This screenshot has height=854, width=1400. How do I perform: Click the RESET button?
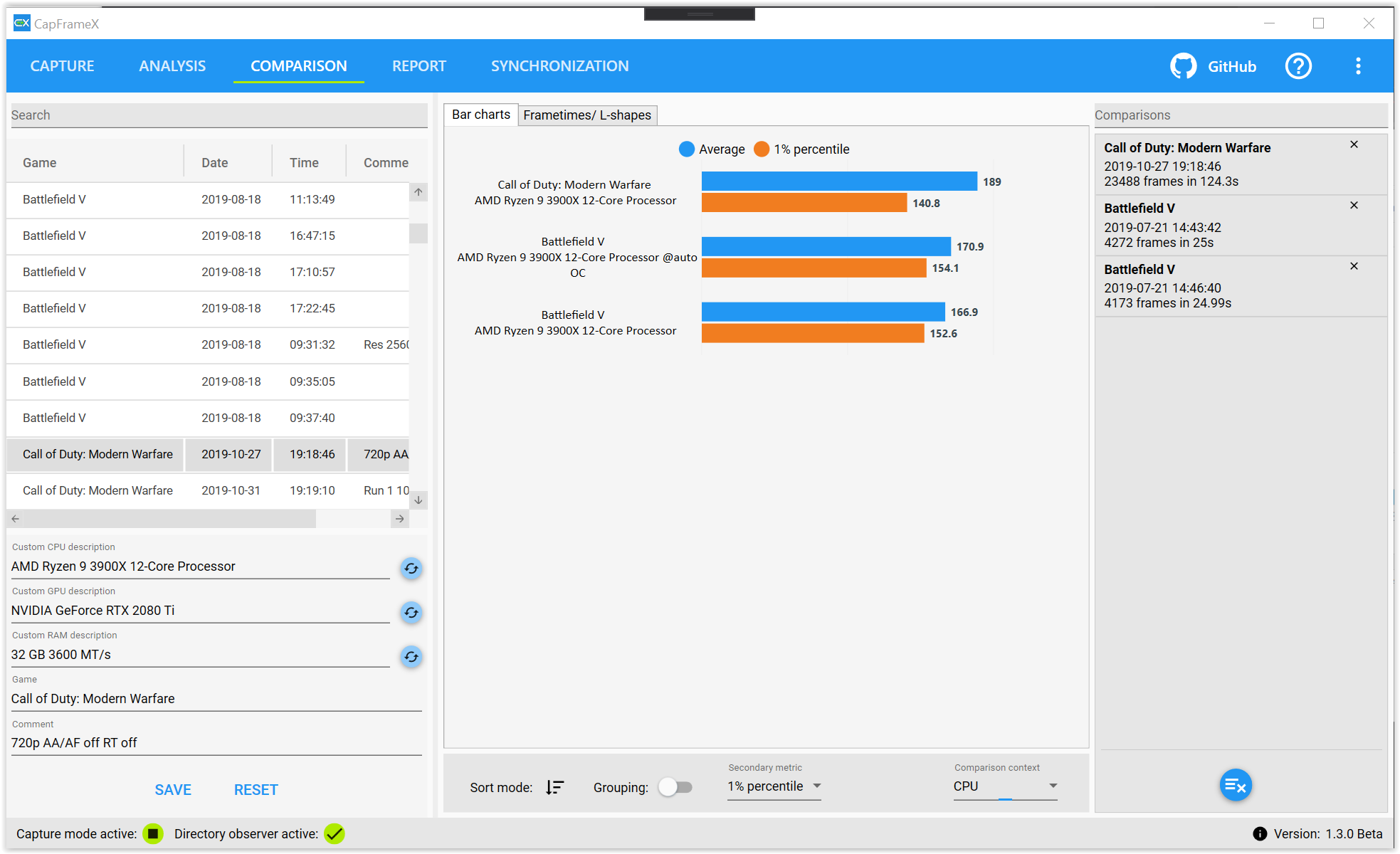coord(256,789)
